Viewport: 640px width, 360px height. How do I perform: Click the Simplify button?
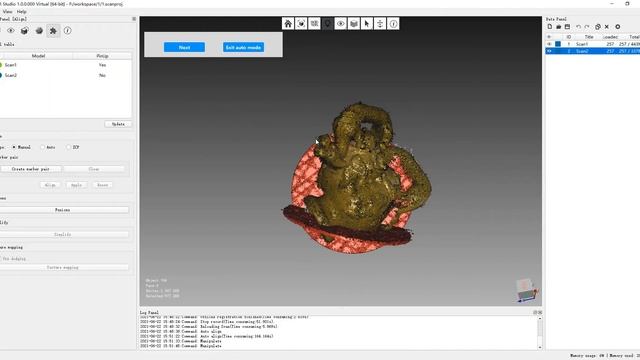click(x=62, y=234)
